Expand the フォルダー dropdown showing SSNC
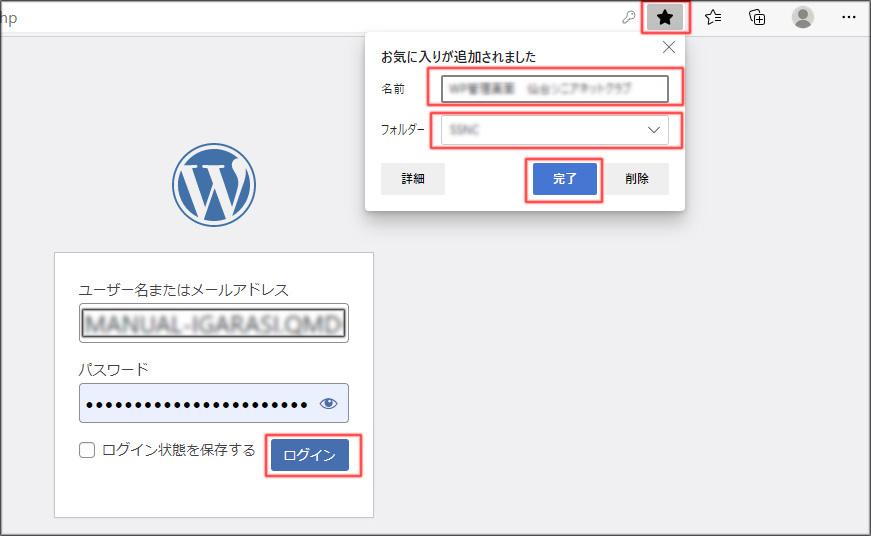 coord(555,130)
